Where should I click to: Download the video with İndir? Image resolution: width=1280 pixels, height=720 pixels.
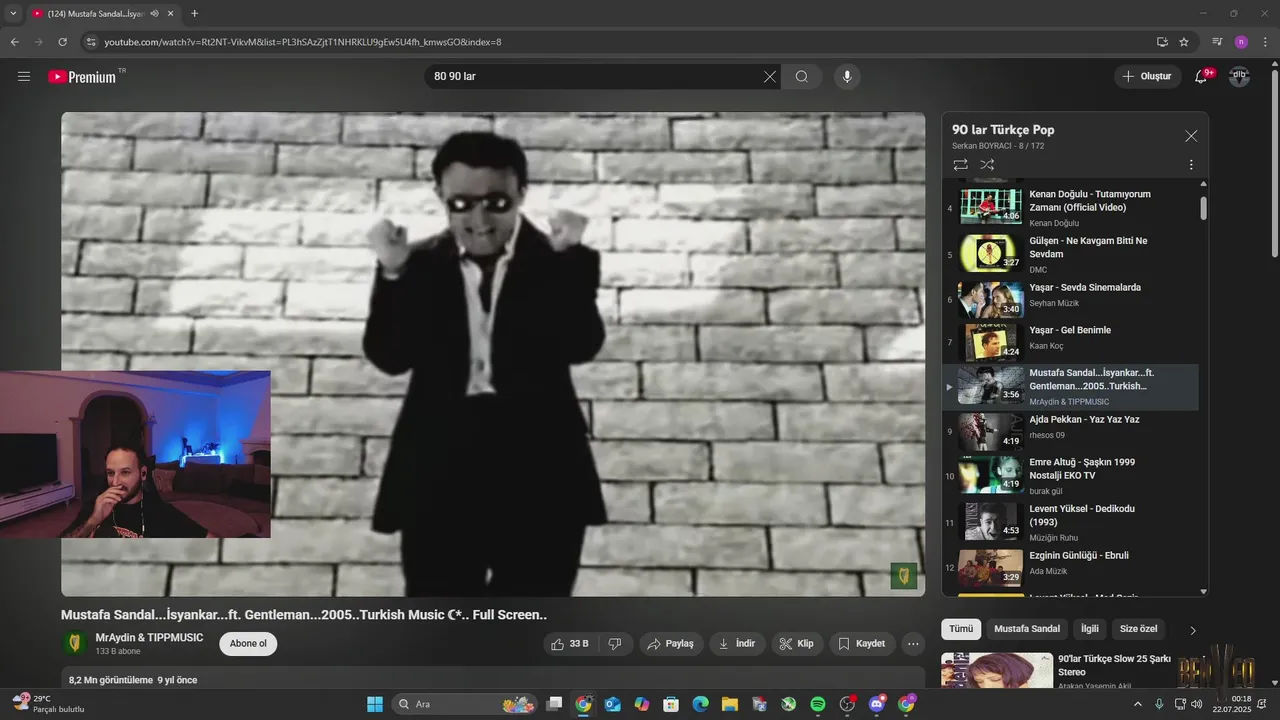tap(737, 643)
